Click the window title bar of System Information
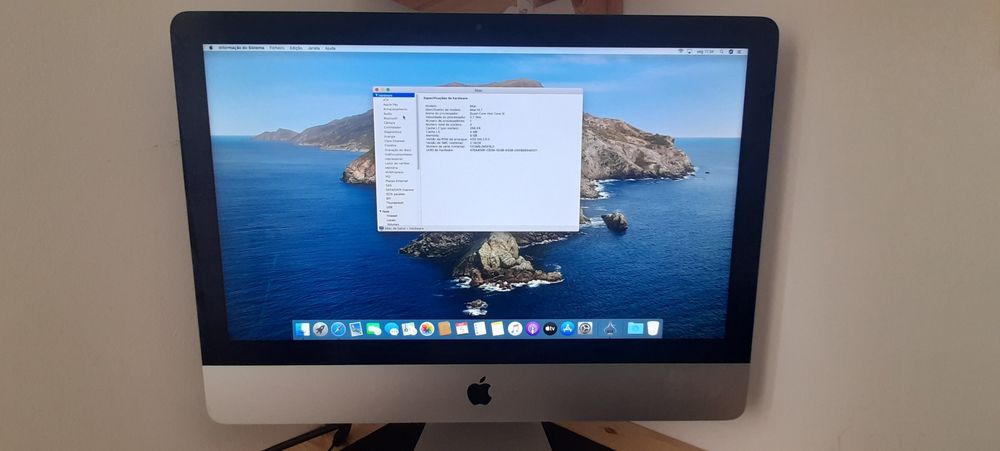Image resolution: width=1000 pixels, height=451 pixels. click(478, 90)
